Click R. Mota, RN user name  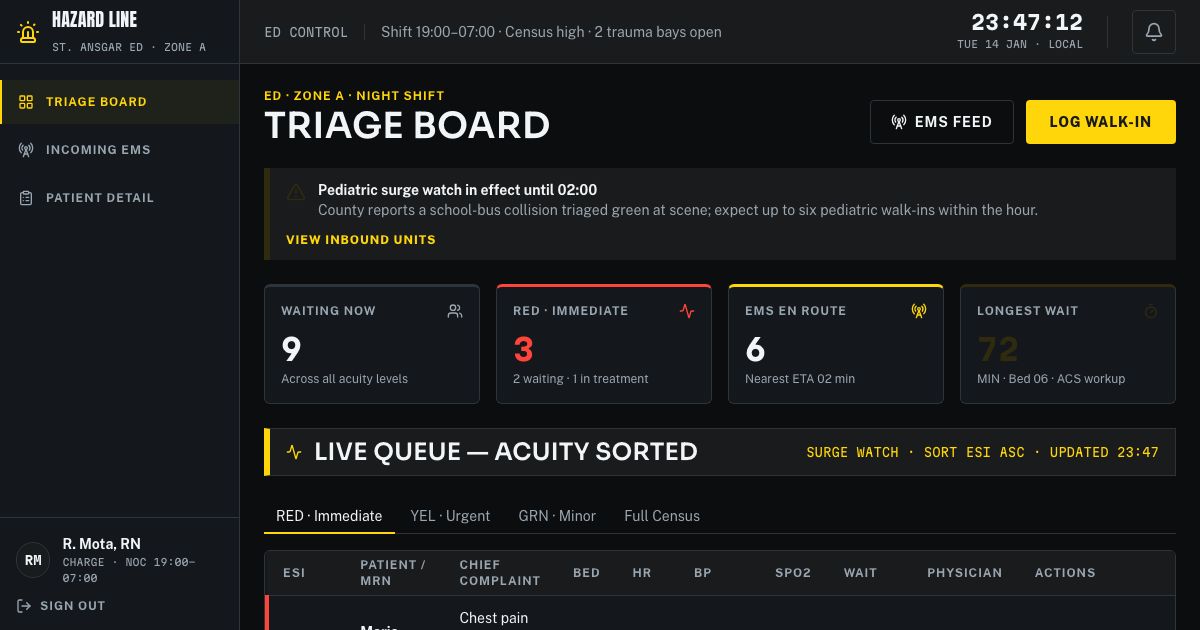tap(101, 544)
